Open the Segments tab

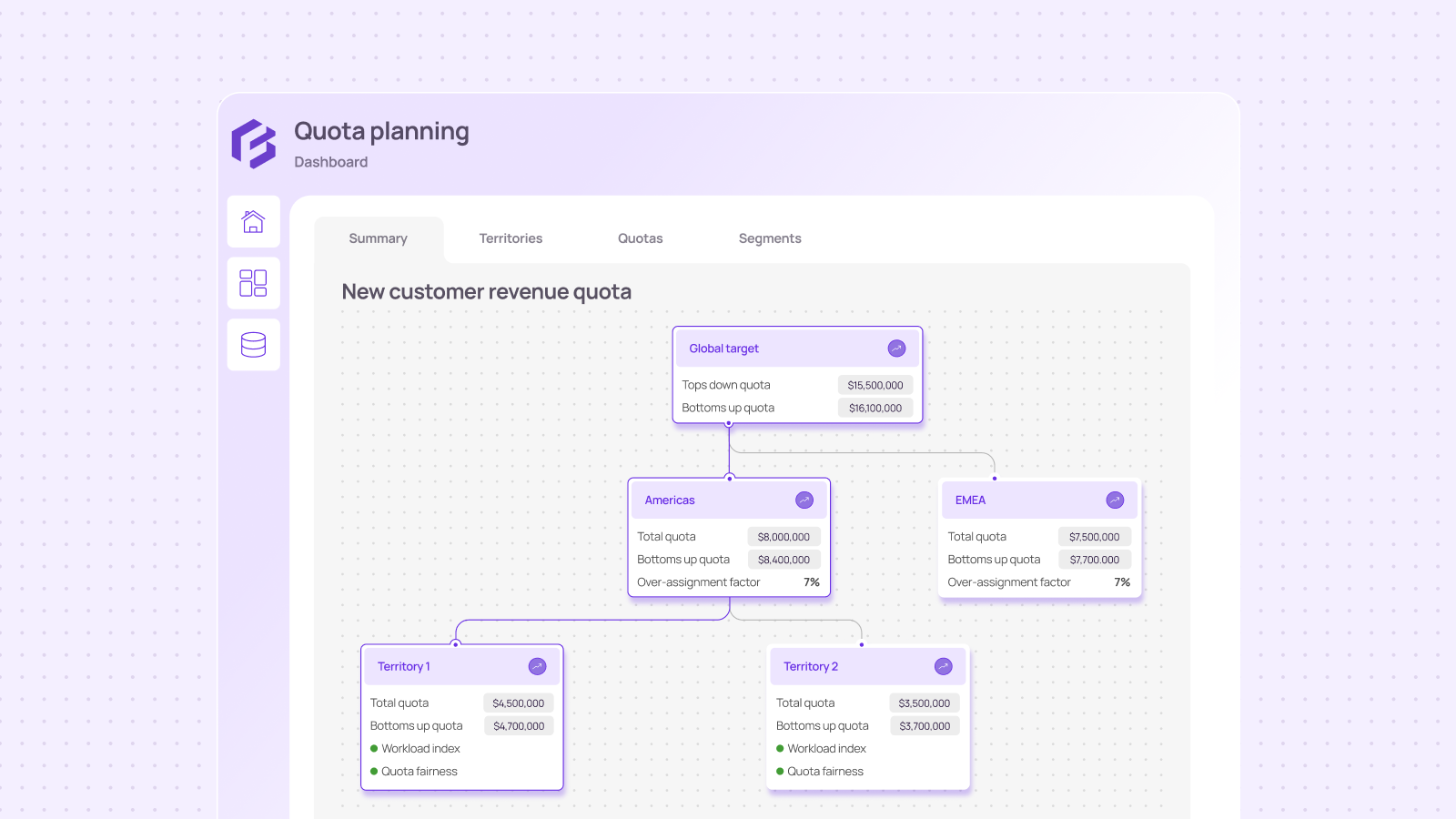coord(770,238)
